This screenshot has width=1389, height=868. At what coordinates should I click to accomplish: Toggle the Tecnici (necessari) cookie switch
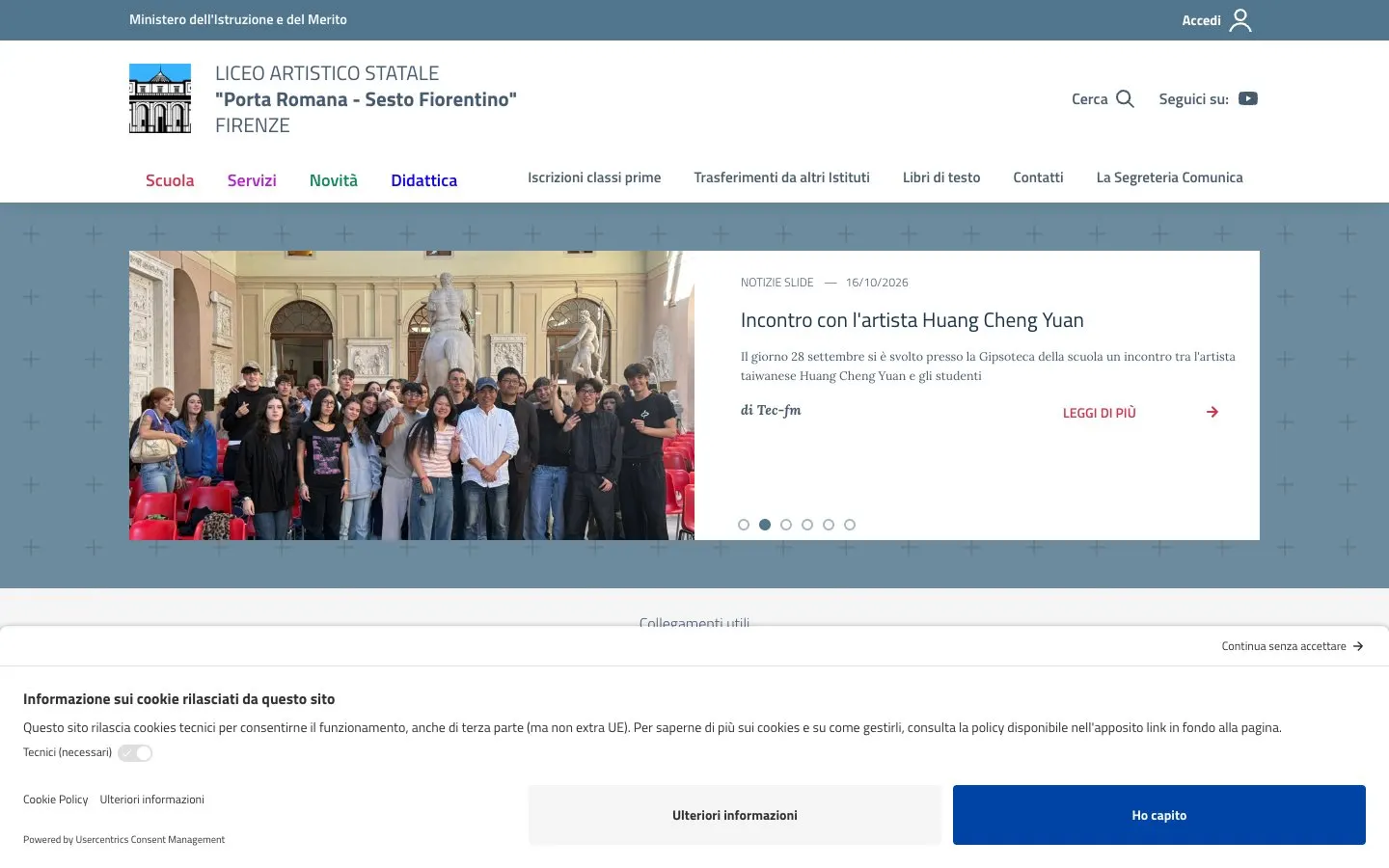pos(135,753)
